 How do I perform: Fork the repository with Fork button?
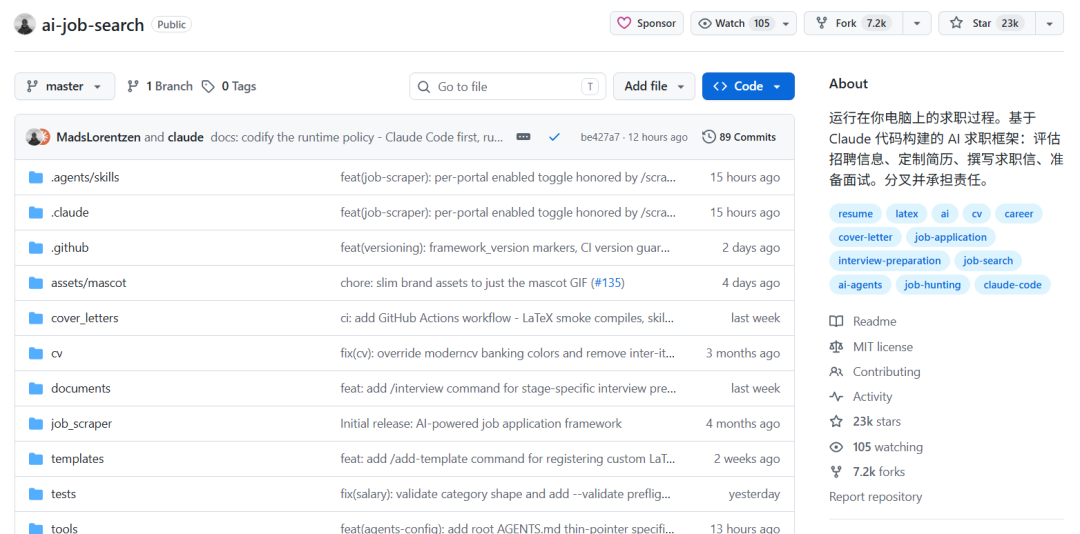pyautogui.click(x=853, y=23)
